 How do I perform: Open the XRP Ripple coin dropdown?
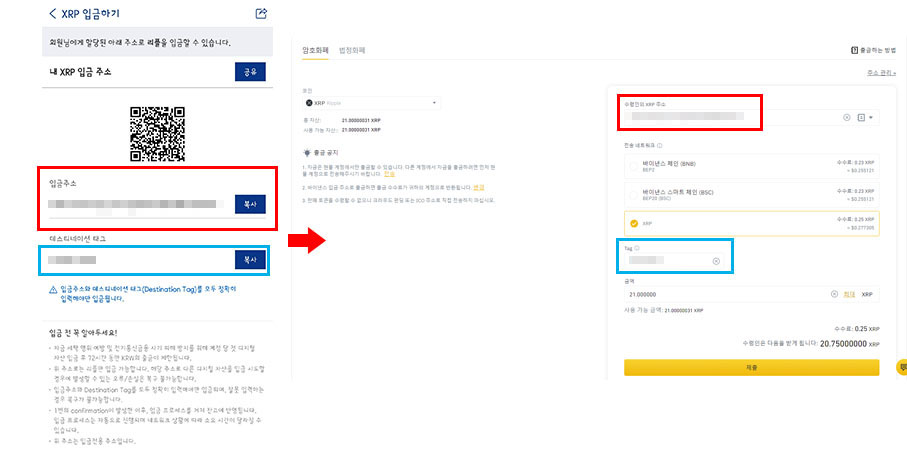point(371,103)
